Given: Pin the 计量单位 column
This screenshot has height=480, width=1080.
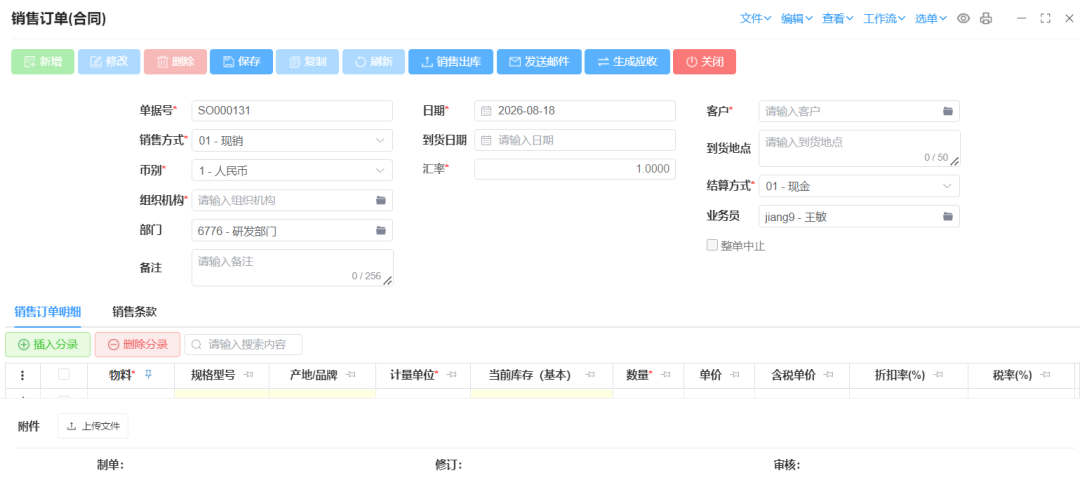Looking at the screenshot, I should pos(453,375).
